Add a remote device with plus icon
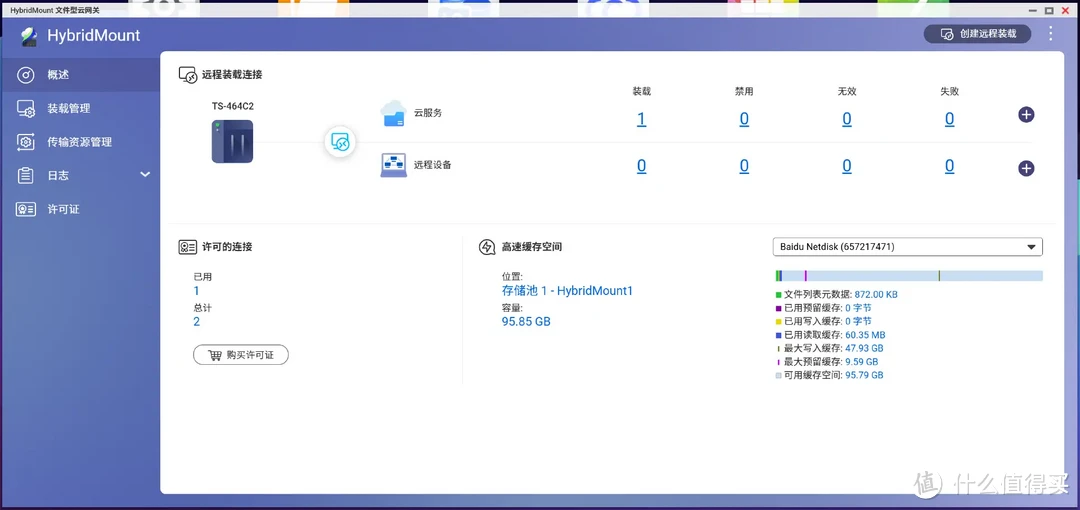This screenshot has width=1080, height=510. click(1026, 168)
